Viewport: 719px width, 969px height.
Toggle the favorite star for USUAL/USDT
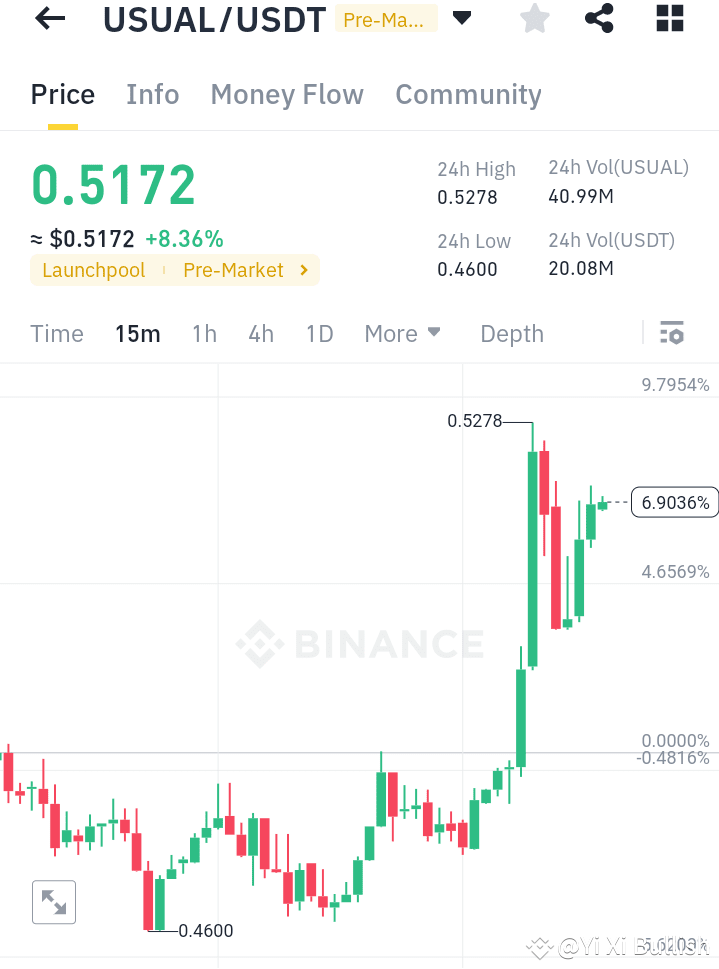click(534, 19)
